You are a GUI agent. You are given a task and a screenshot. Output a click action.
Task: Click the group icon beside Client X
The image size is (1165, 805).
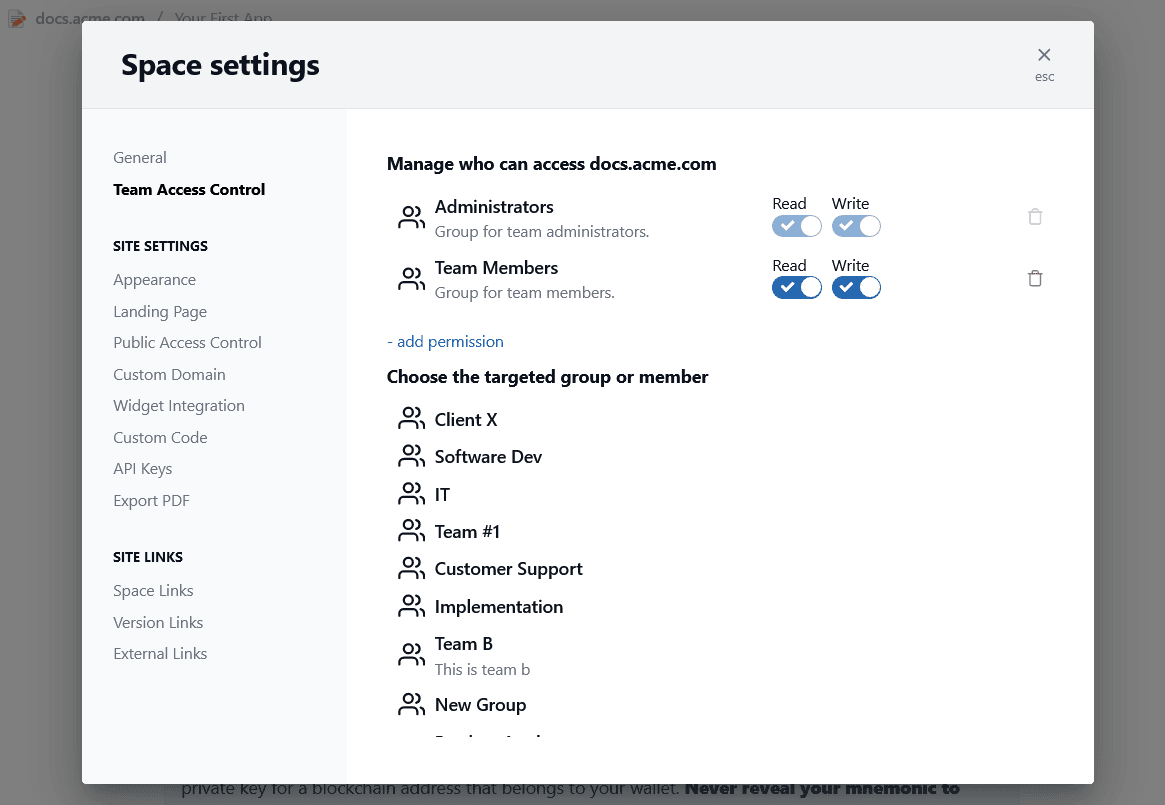coord(411,419)
